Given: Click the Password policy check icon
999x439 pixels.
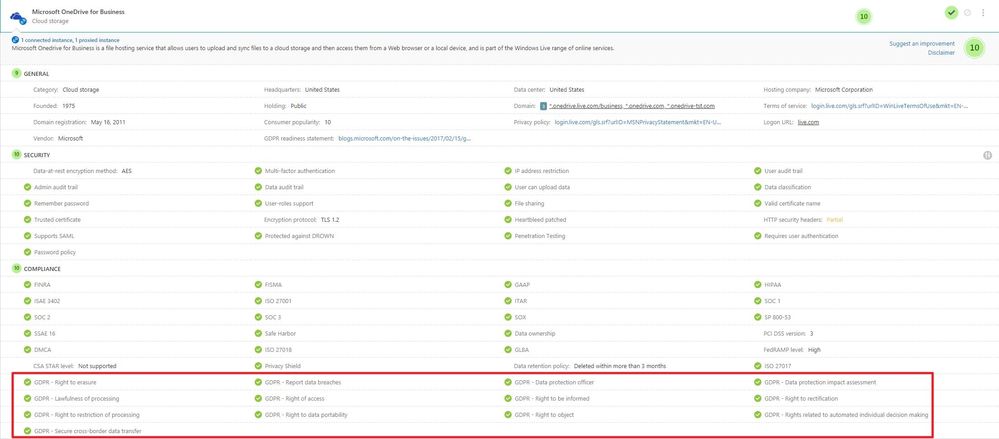Looking at the screenshot, I should (x=27, y=252).
